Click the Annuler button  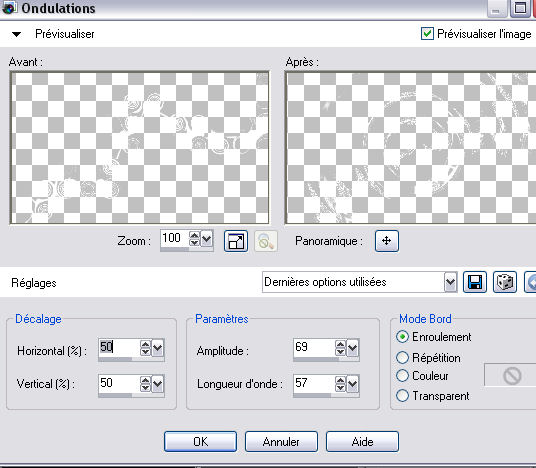click(281, 442)
